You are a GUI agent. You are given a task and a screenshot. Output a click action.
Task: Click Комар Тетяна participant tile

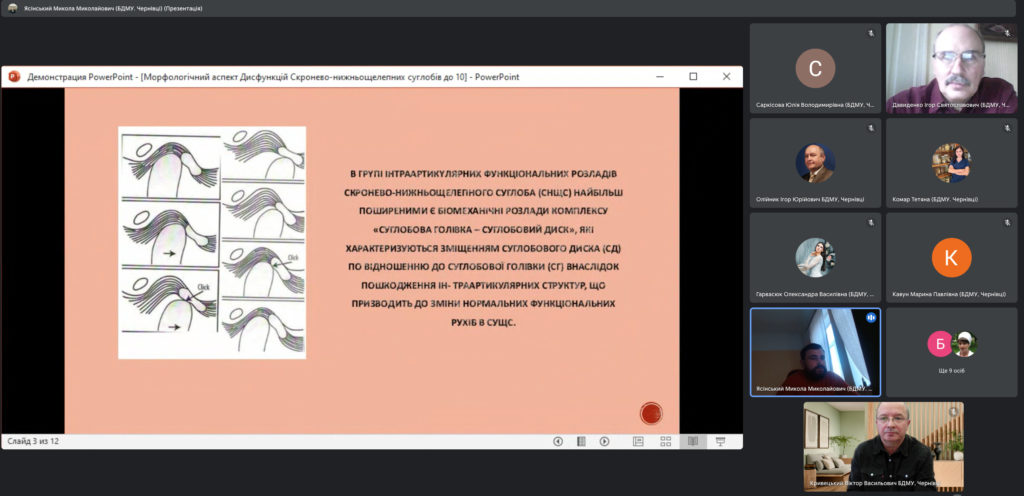[950, 162]
